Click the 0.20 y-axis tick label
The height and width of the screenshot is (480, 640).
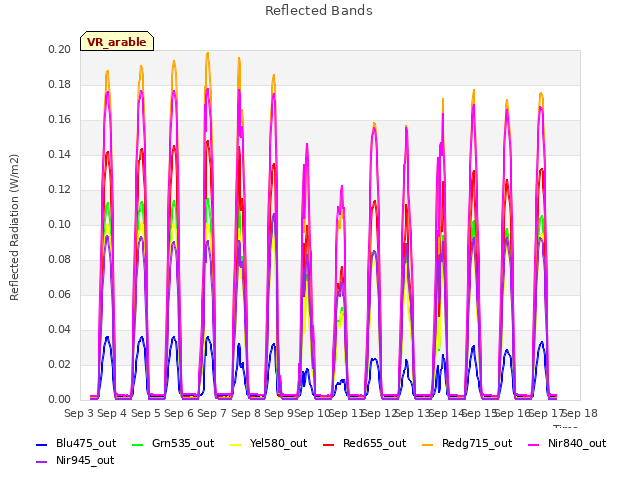(x=60, y=50)
